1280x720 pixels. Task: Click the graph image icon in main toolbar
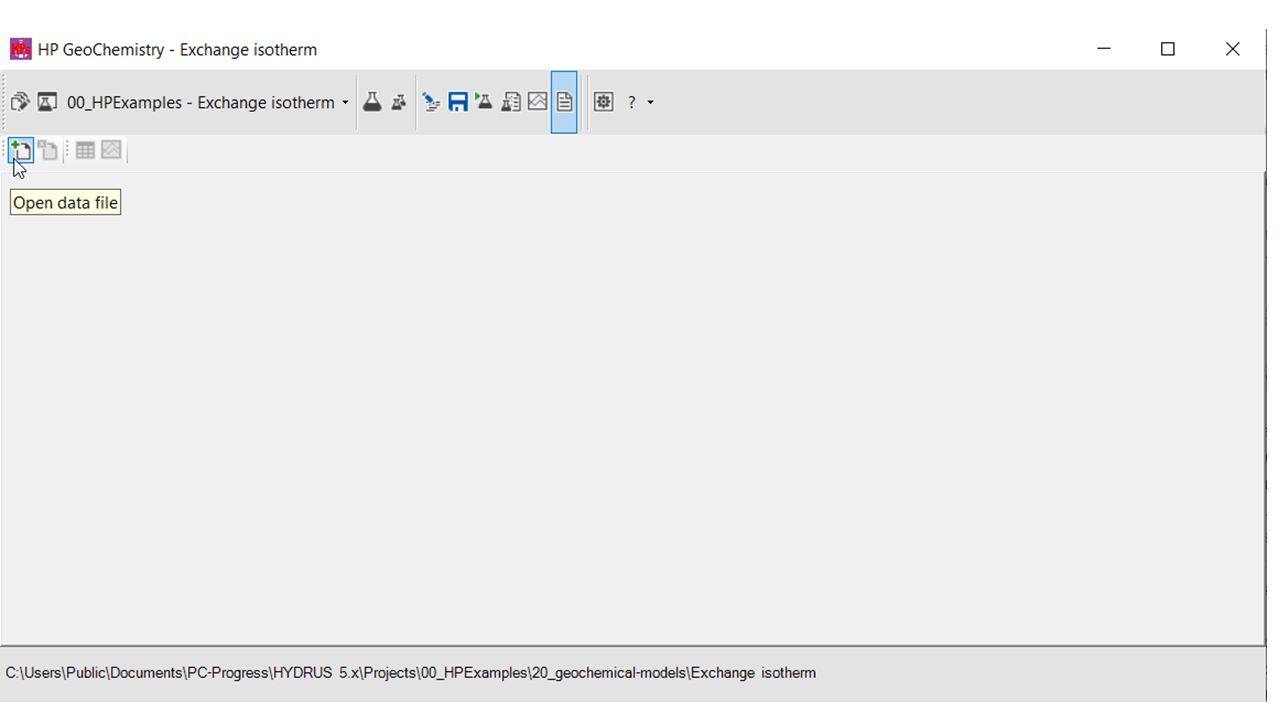point(537,102)
